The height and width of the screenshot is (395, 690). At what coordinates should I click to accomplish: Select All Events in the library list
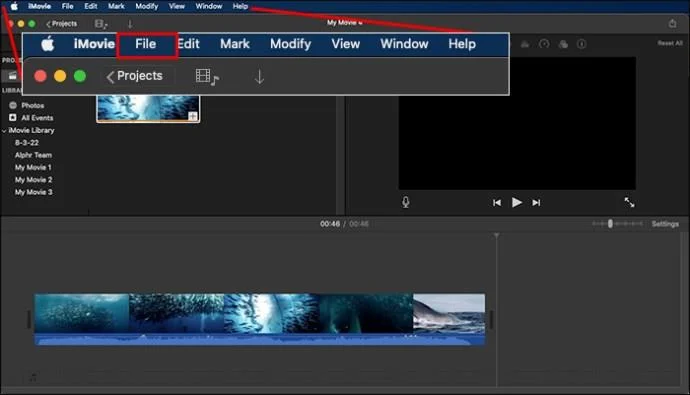[x=37, y=118]
